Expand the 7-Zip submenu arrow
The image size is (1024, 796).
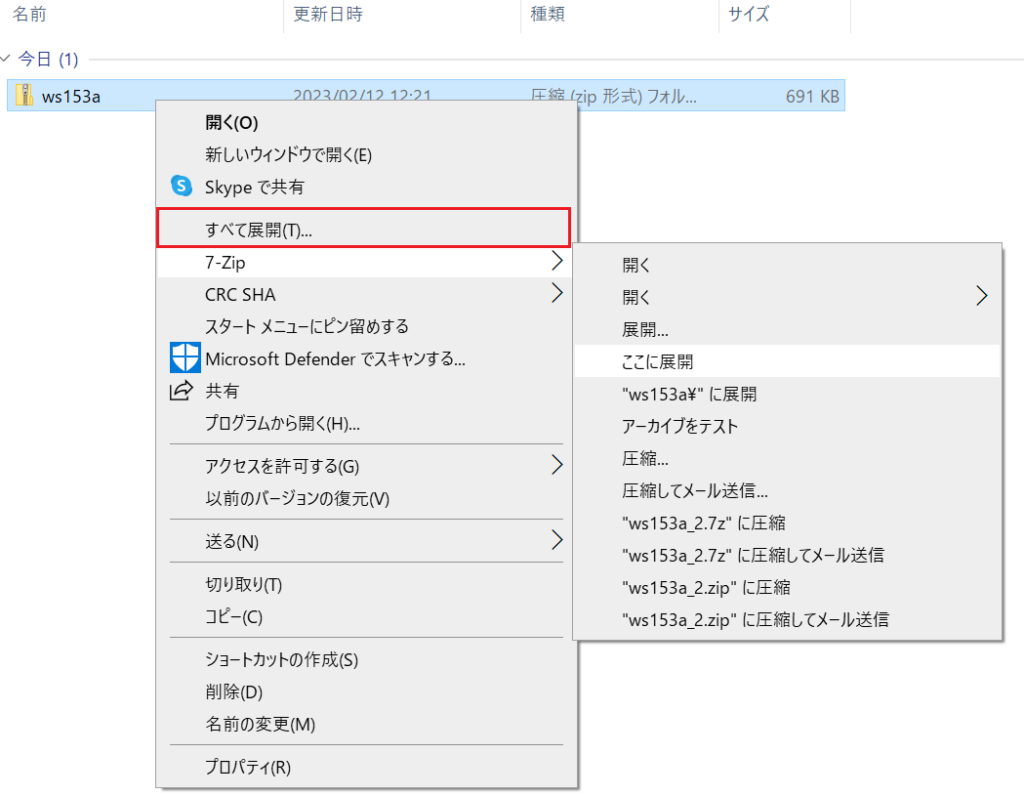556,262
